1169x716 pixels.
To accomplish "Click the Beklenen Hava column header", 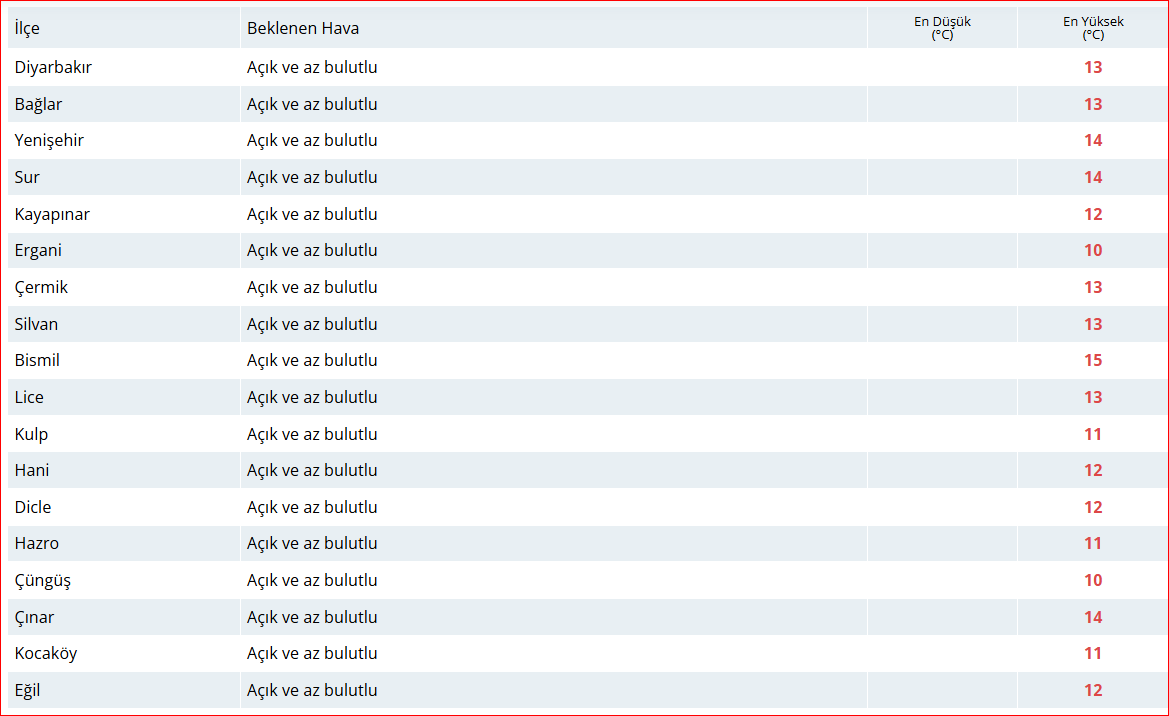I will pos(303,28).
